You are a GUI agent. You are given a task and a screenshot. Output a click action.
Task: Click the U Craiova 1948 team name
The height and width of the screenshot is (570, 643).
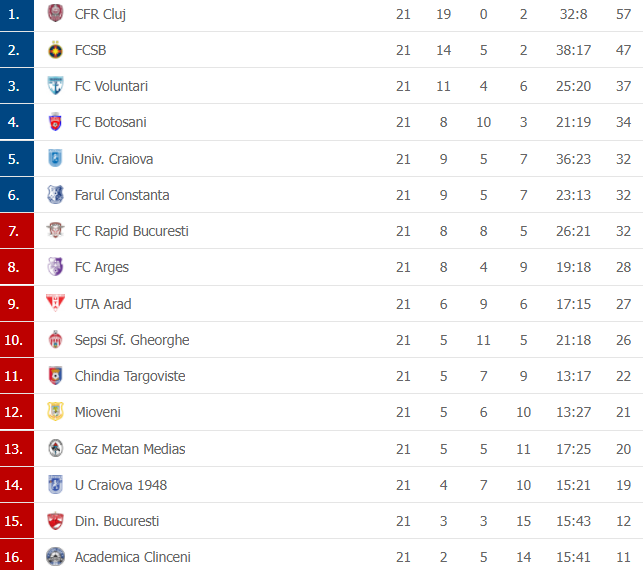(x=121, y=485)
